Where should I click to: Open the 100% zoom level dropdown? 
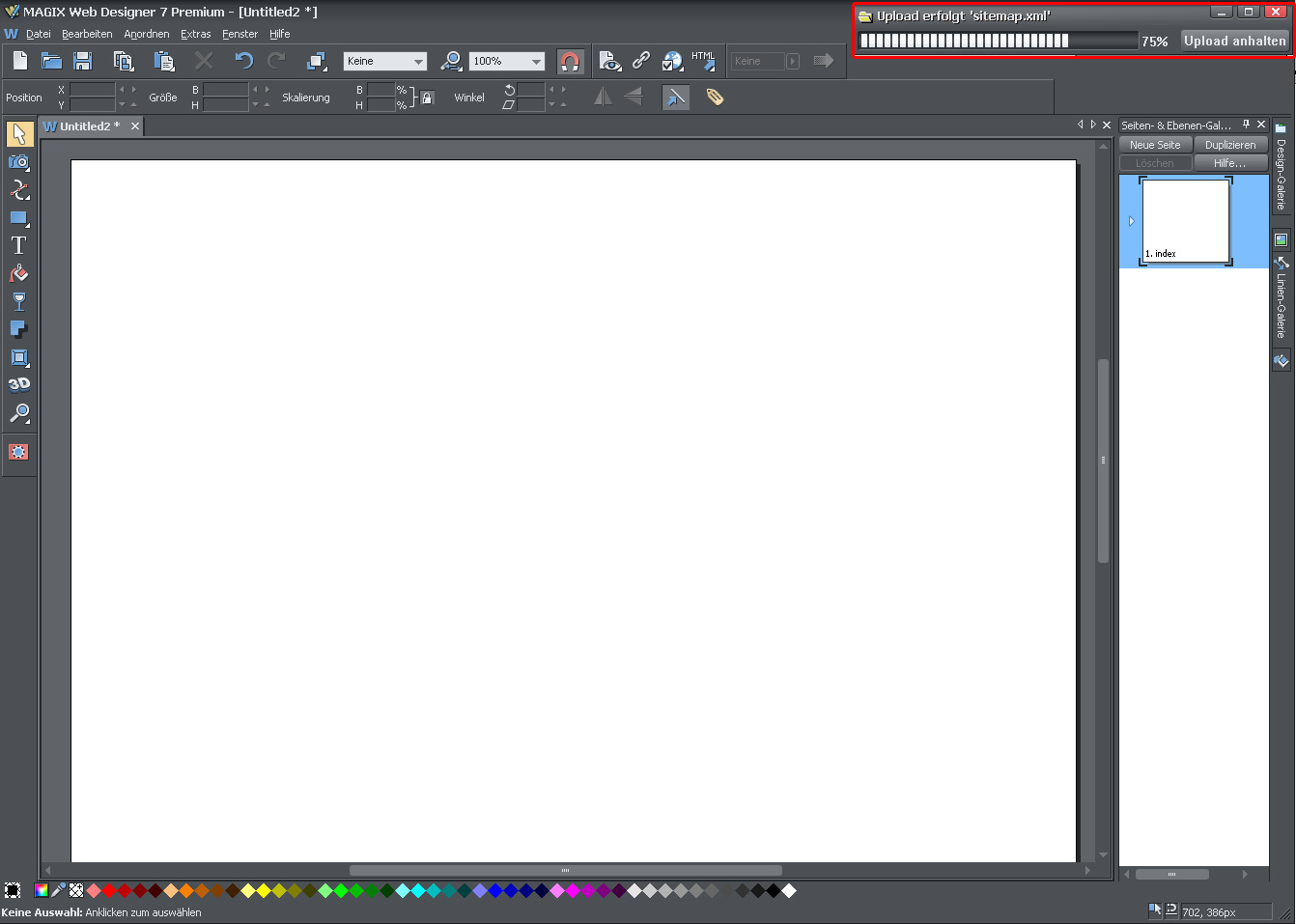coord(507,61)
